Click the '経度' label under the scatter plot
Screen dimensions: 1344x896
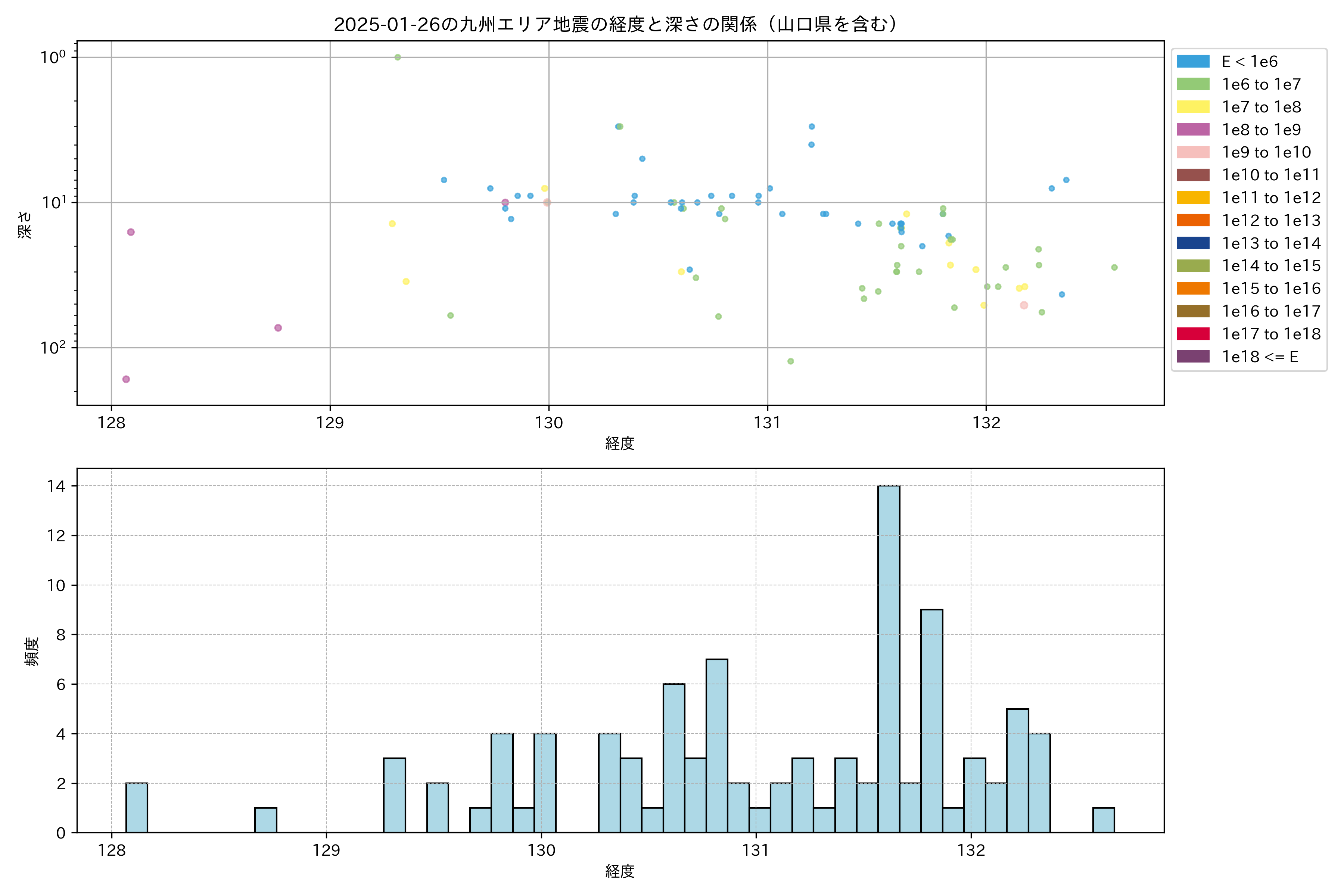click(620, 443)
